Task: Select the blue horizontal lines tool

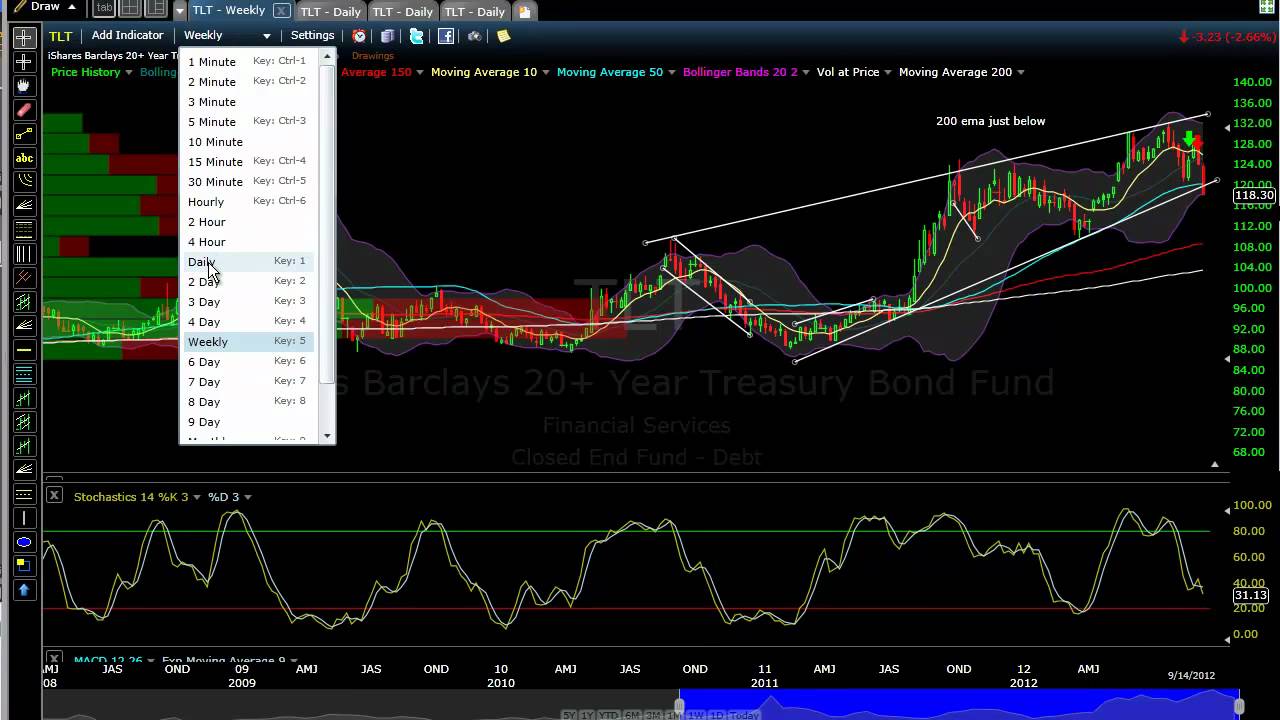Action: pyautogui.click(x=24, y=374)
